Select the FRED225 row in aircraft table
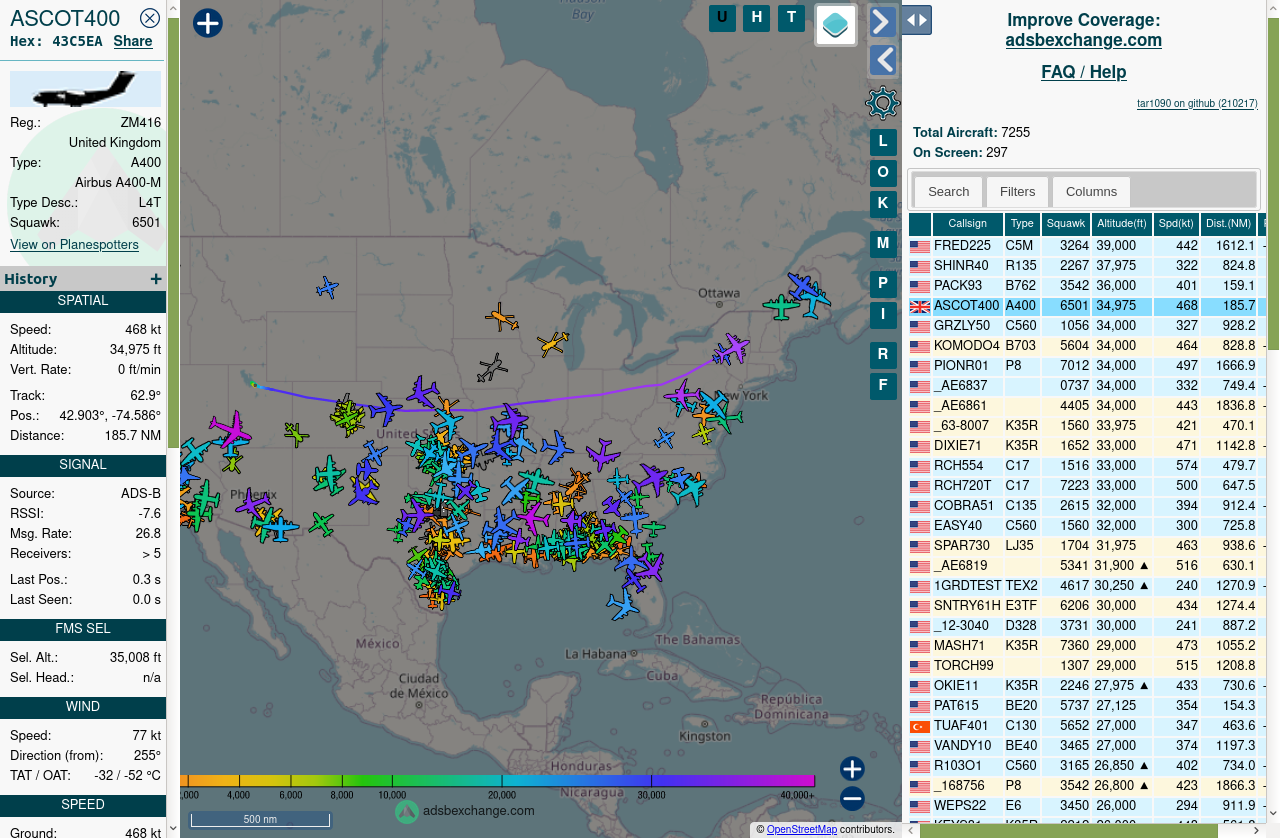Image resolution: width=1280 pixels, height=838 pixels. click(x=1087, y=245)
